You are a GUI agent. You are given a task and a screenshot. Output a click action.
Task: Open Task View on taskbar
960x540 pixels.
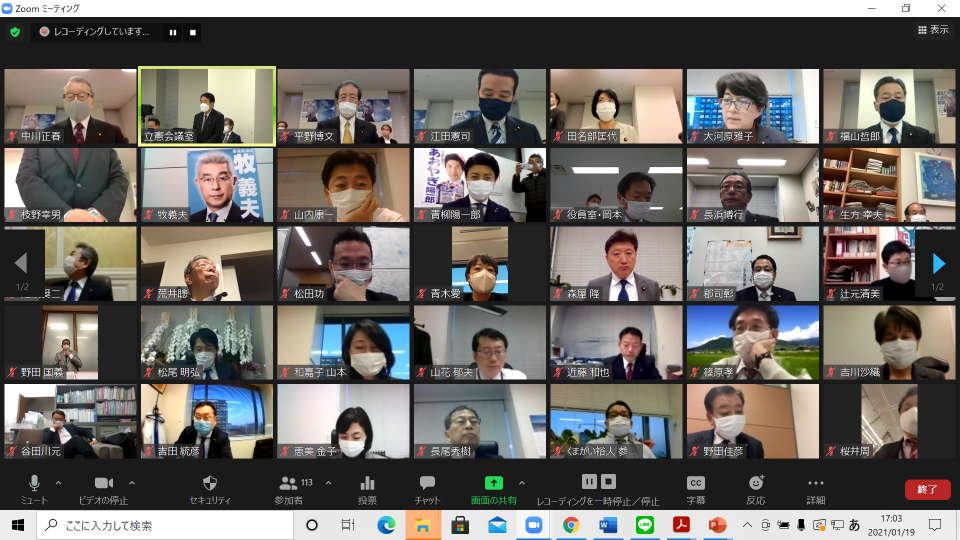pyautogui.click(x=348, y=525)
